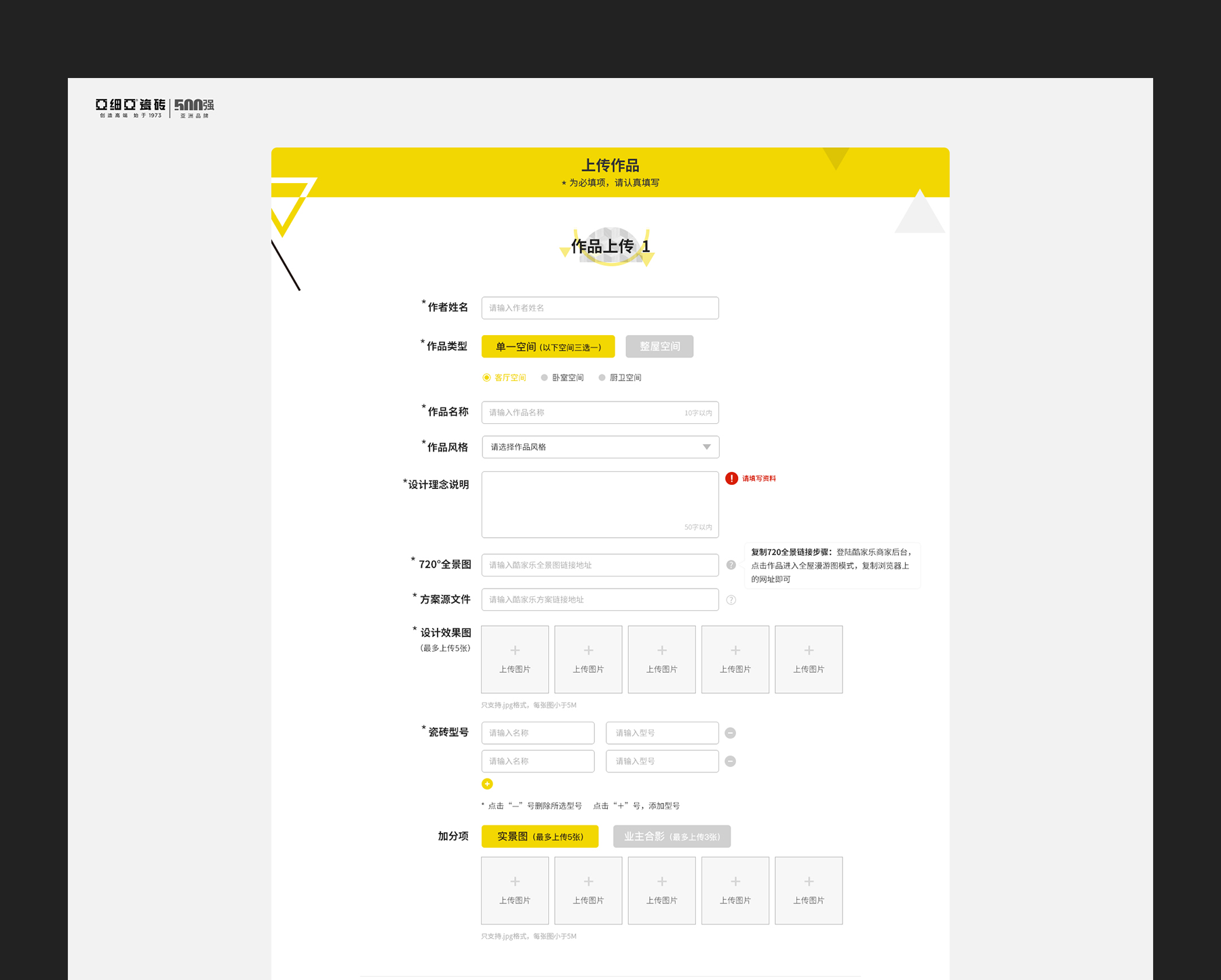Select the 厨卫空间 radio option
This screenshot has width=1221, height=980.
(602, 378)
